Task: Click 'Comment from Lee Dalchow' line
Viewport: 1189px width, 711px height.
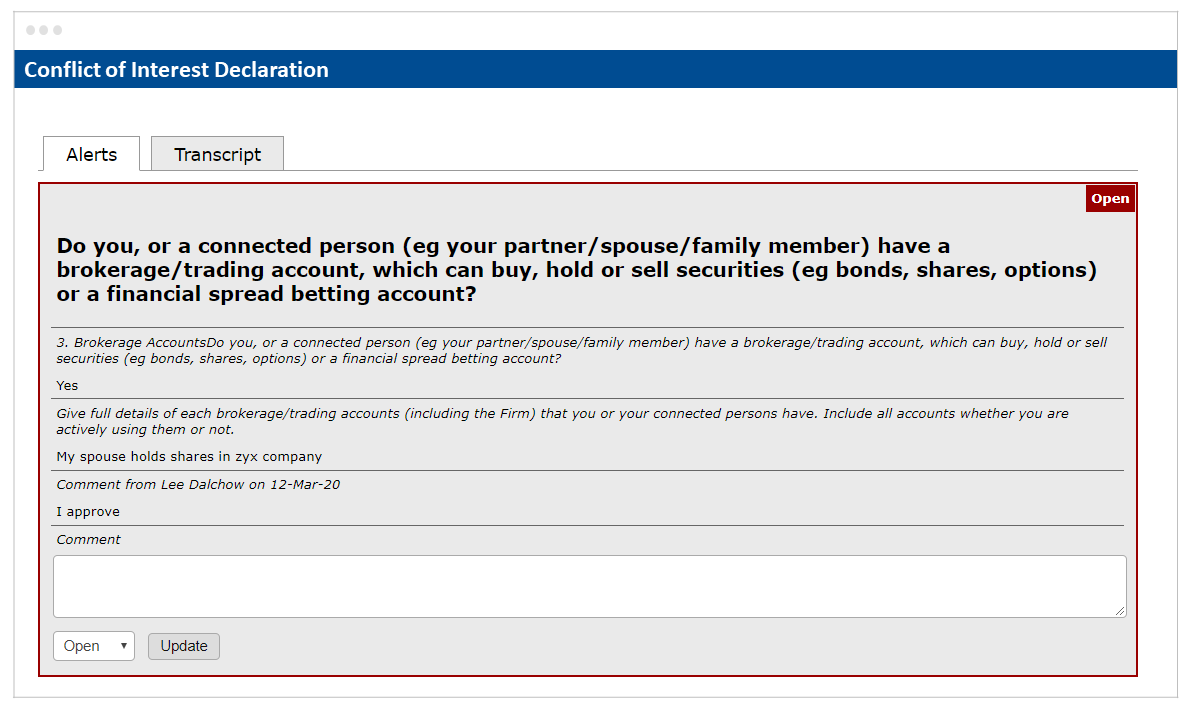Action: [198, 484]
